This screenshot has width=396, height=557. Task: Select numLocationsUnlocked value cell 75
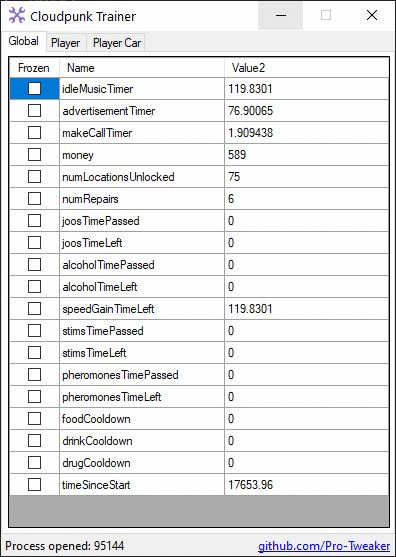click(307, 177)
